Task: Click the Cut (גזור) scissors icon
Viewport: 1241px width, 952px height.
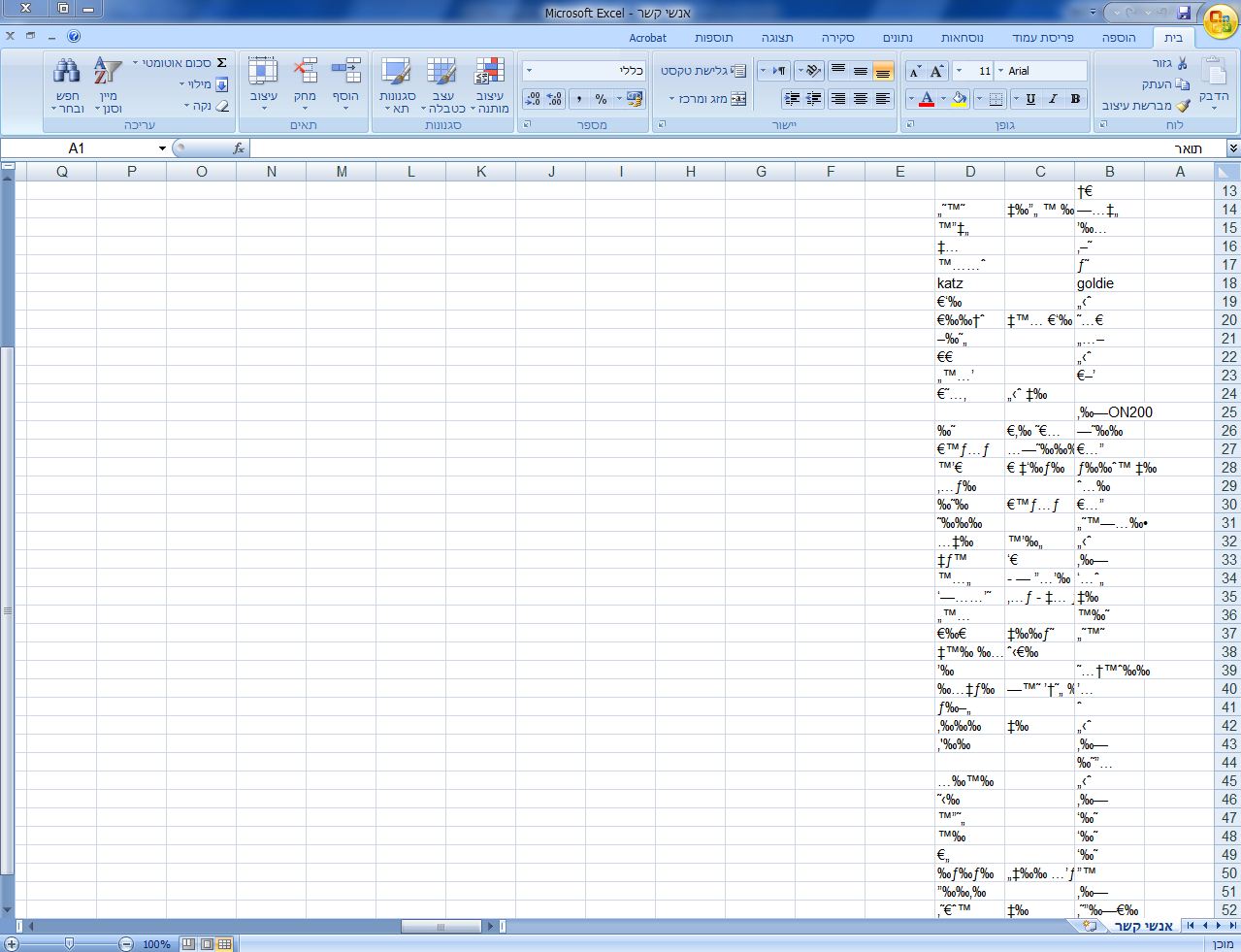Action: (x=1182, y=63)
